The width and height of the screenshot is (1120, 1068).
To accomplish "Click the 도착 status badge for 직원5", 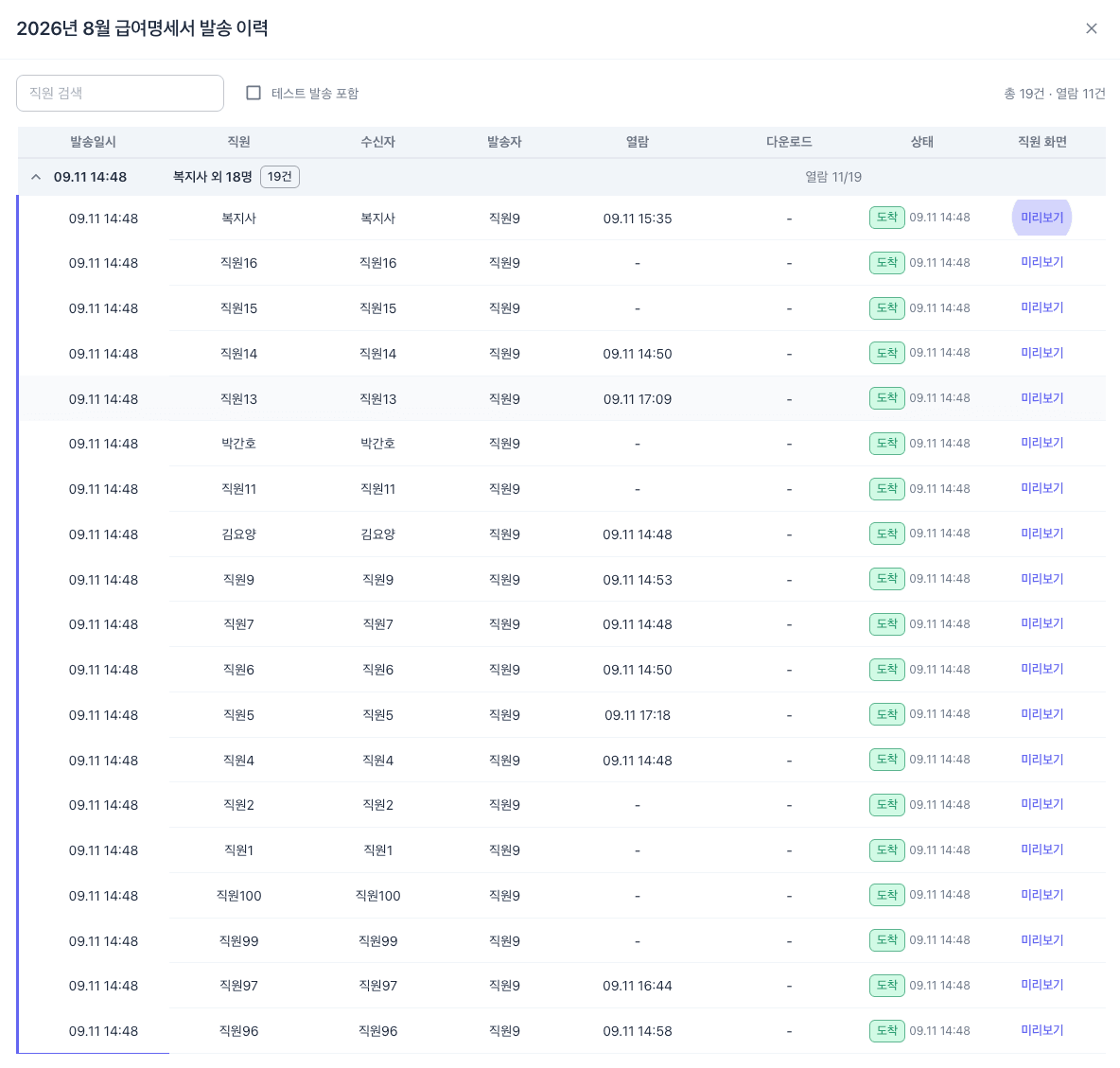I will [x=887, y=714].
